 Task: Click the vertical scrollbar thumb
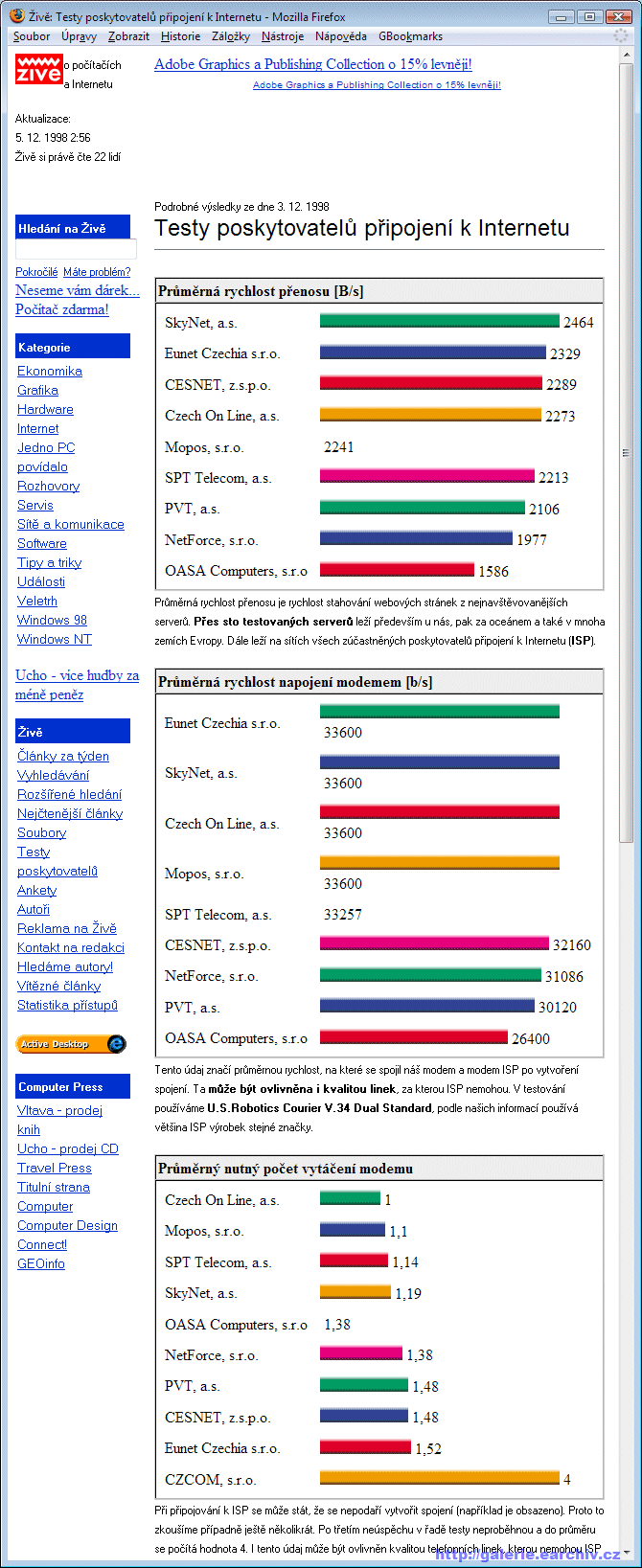pos(627,453)
